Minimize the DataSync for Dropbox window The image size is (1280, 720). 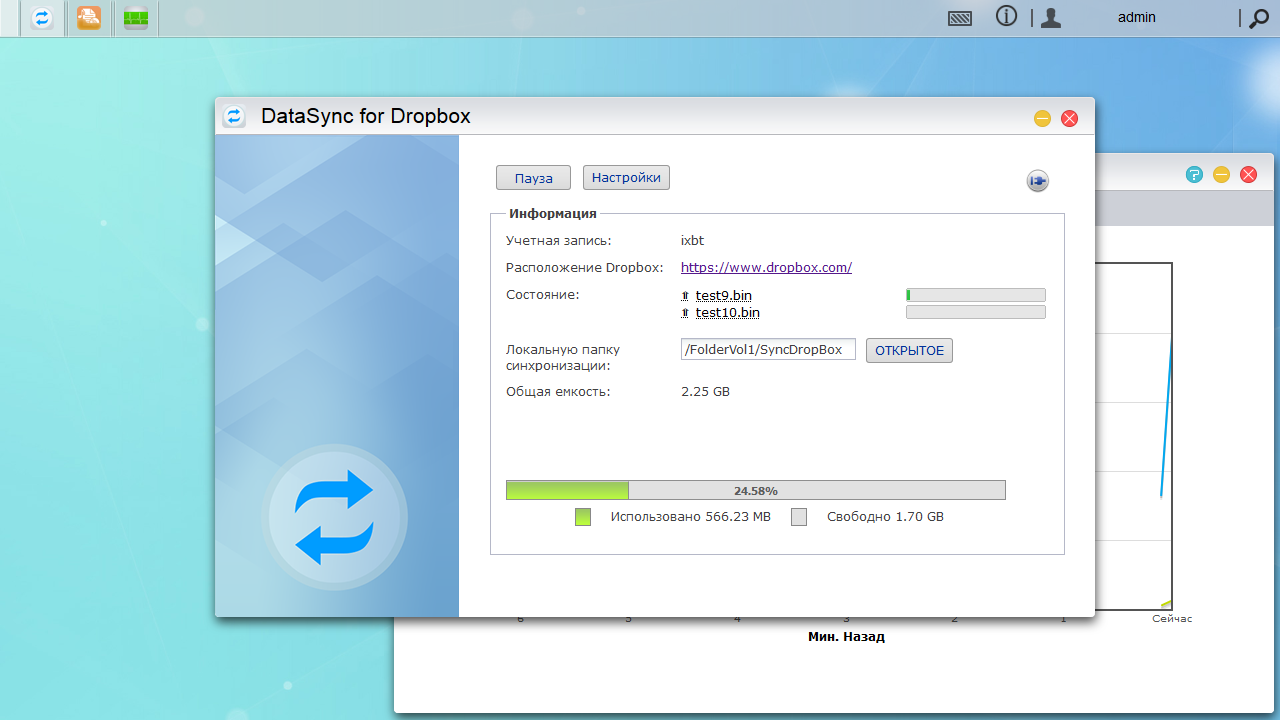click(x=1042, y=118)
